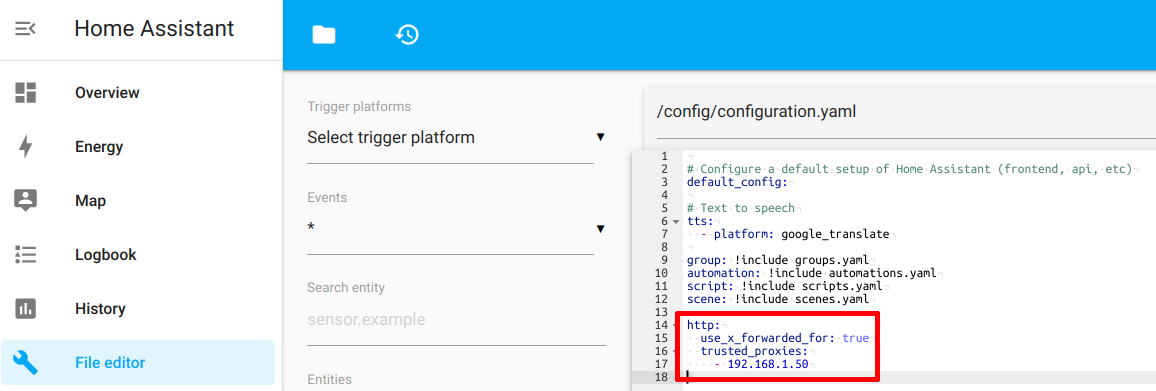Image resolution: width=1156 pixels, height=391 pixels.
Task: Click the automation include automations.yaml line
Action: [x=811, y=273]
